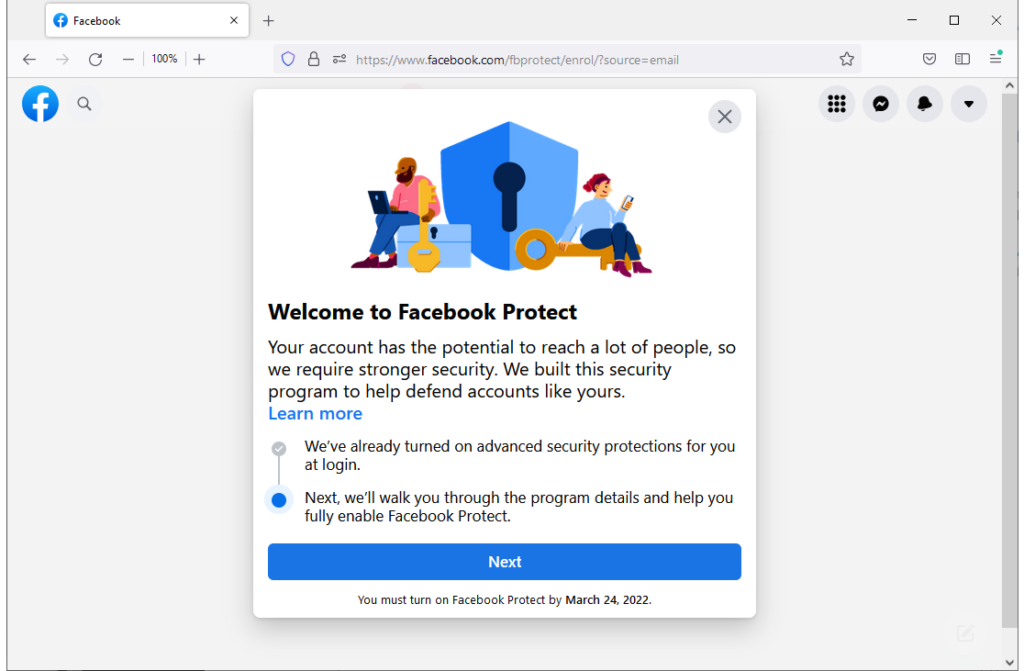View site security padlock info
1024x671 pixels.
(x=313, y=59)
